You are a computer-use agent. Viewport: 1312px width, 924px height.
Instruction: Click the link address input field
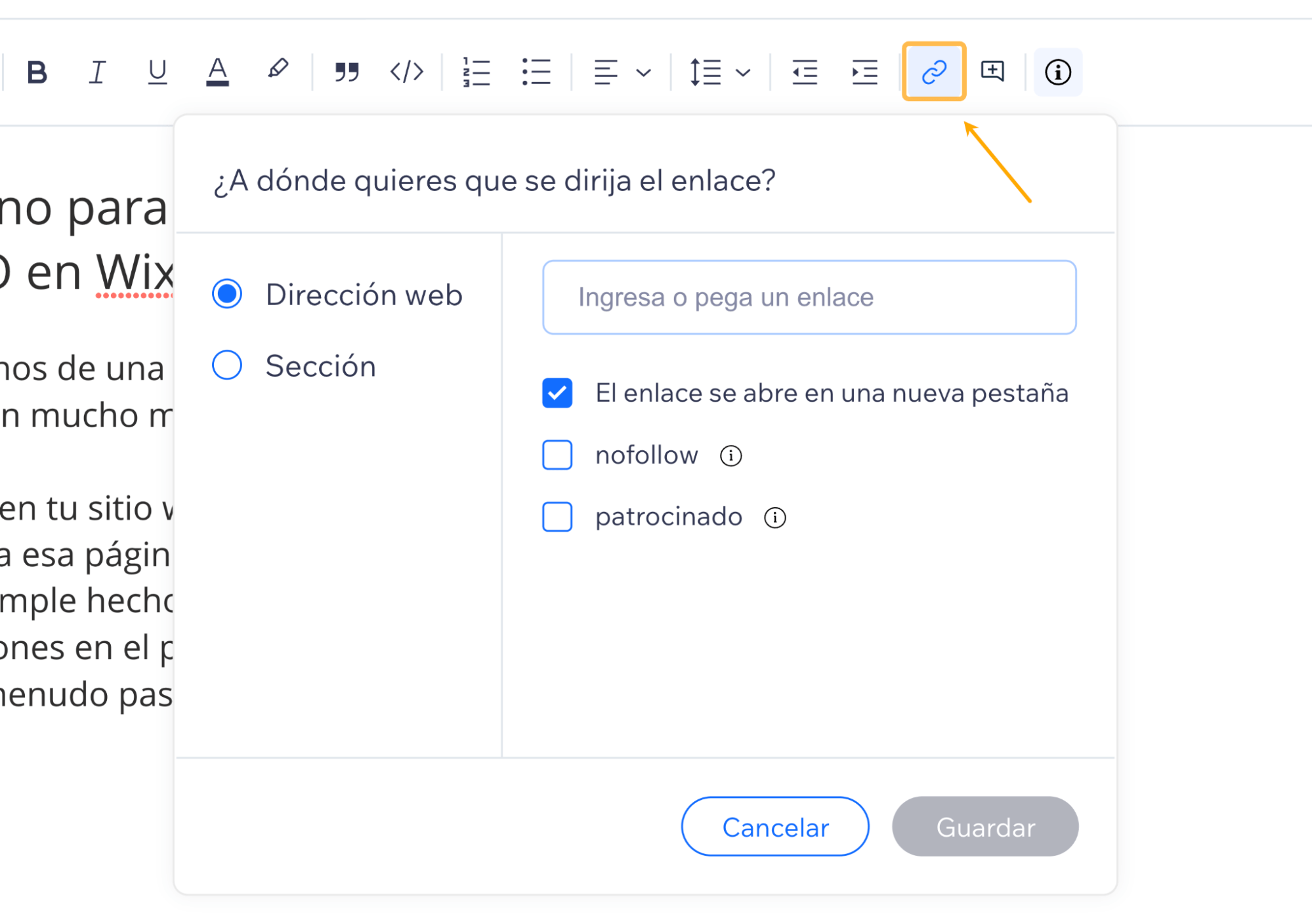coord(809,297)
